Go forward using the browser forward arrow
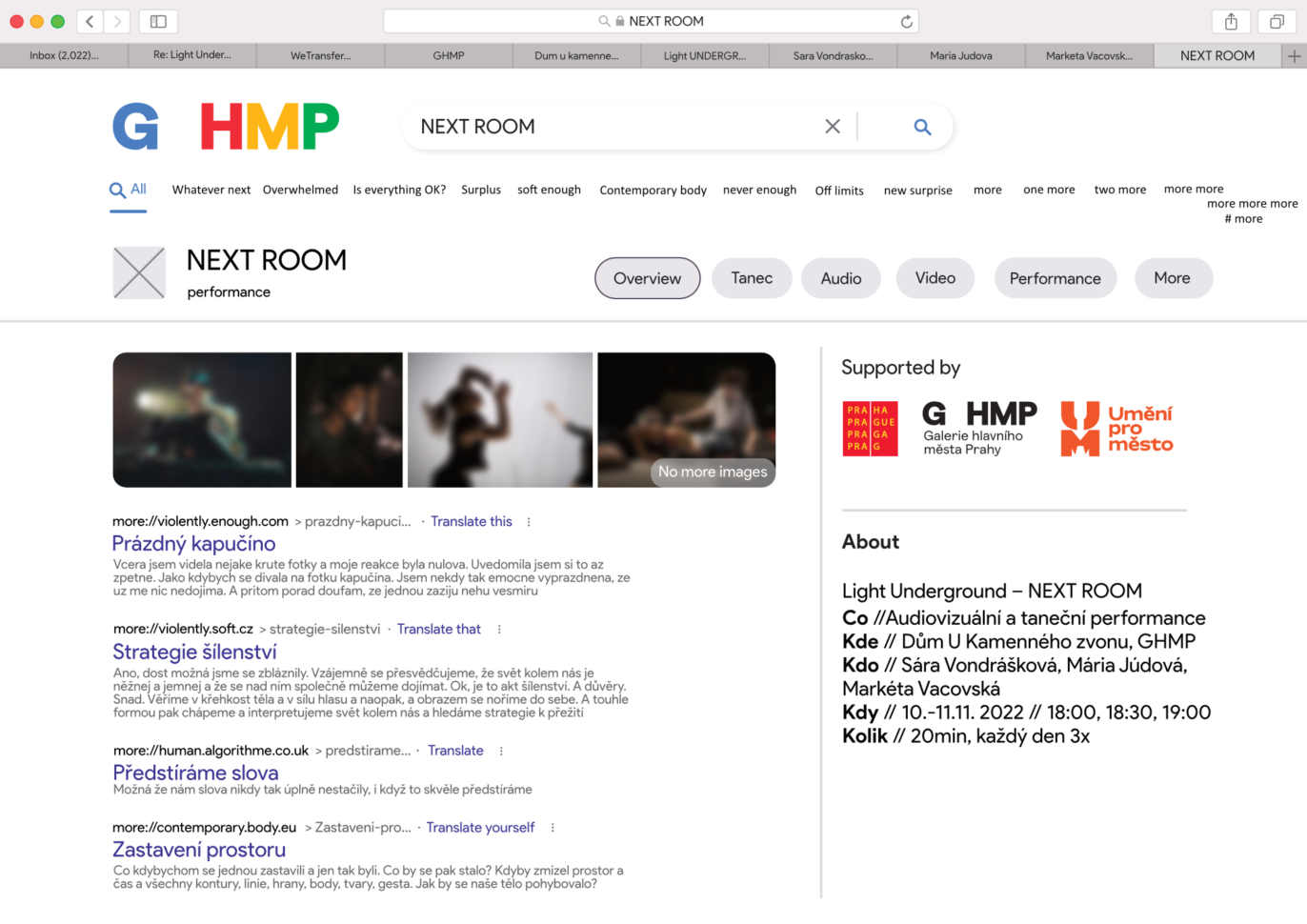Viewport: 1307px width, 924px height. tap(117, 21)
